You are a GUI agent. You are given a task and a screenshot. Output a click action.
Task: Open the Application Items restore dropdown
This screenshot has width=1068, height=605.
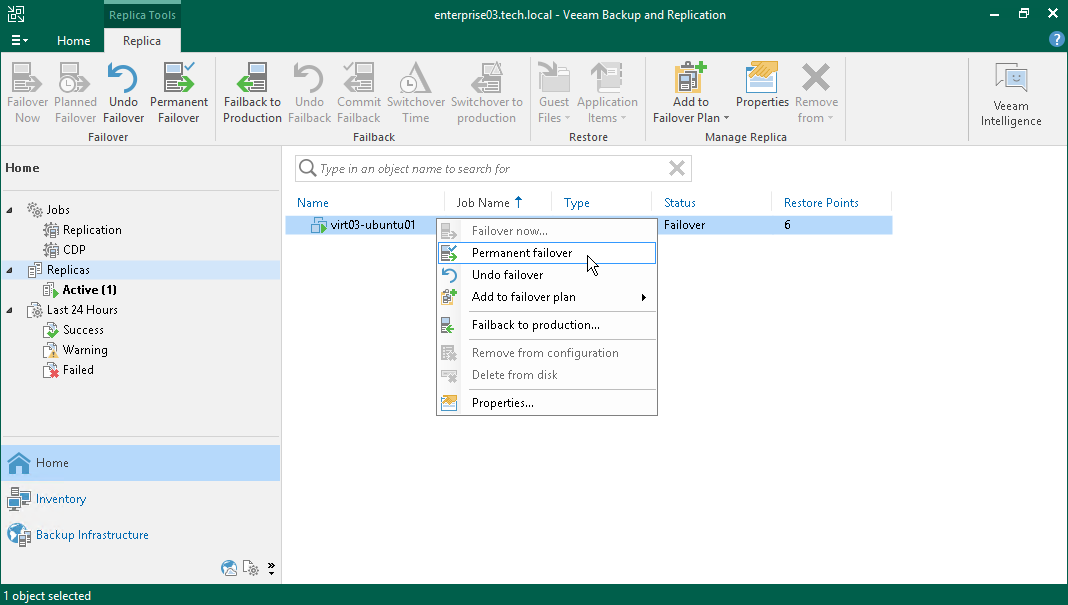coord(607,93)
